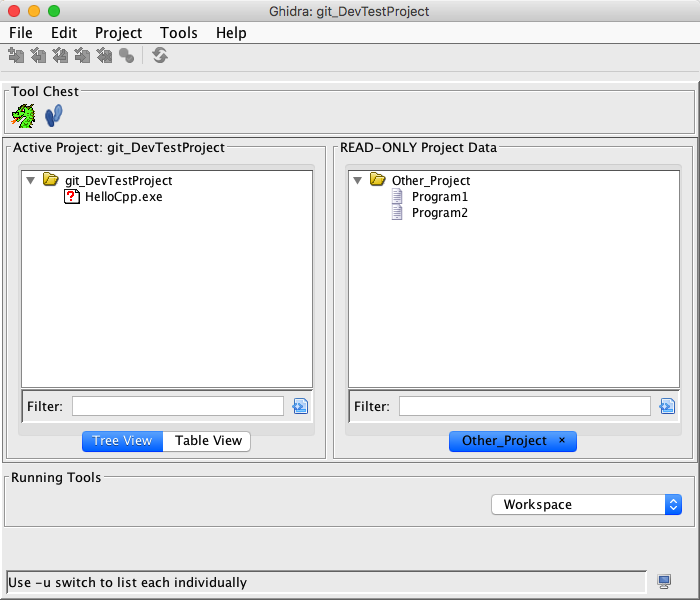Launch the Version Tracking footprints tool
This screenshot has width=700, height=600.
pos(54,116)
